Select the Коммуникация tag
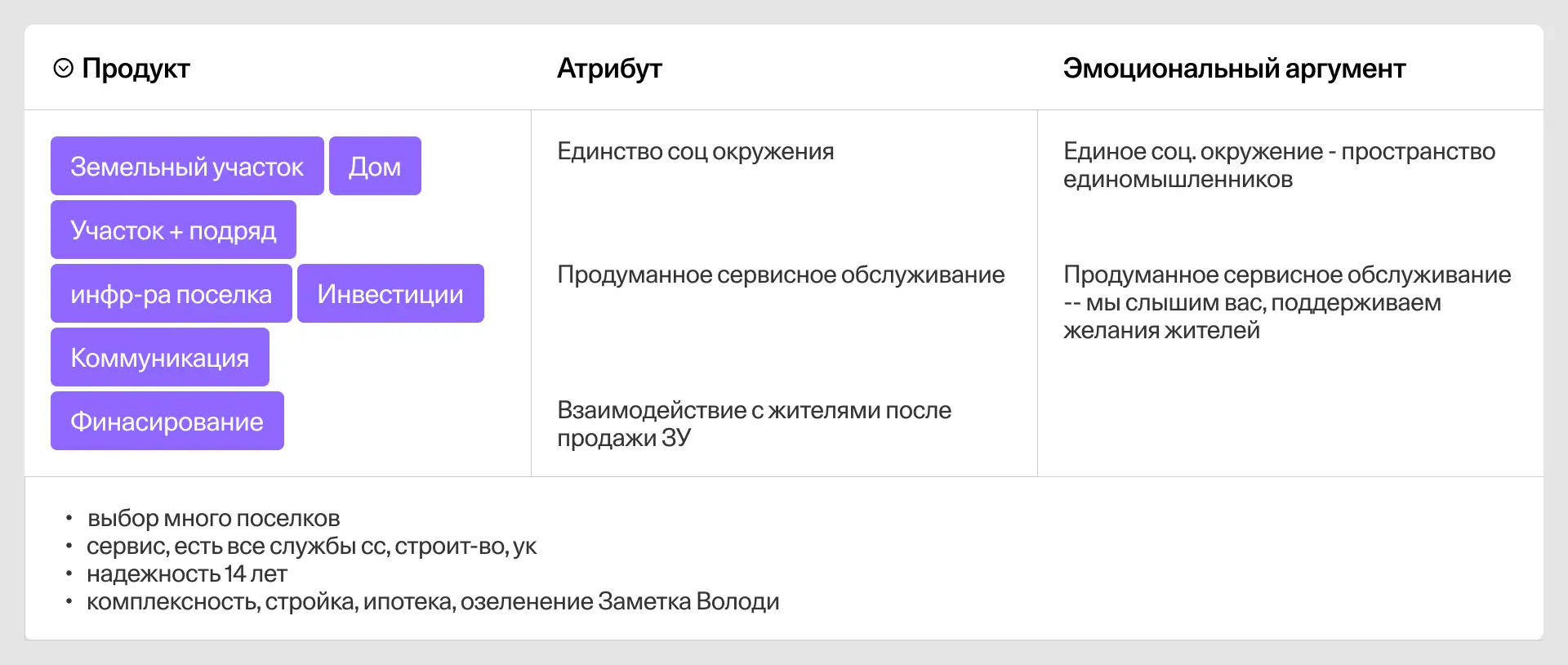Viewport: 1568px width, 665px height. click(x=160, y=358)
